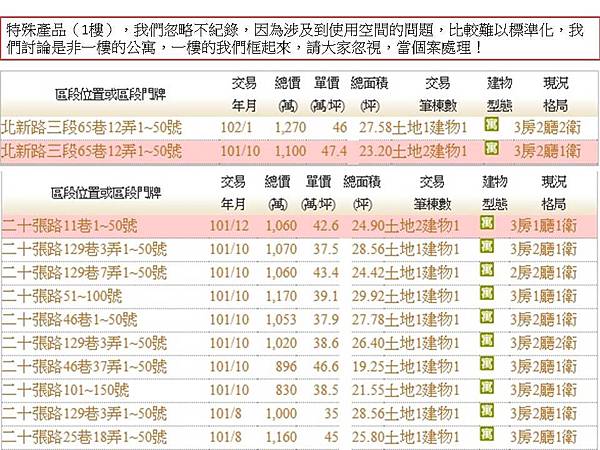Image resolution: width=600 pixels, height=450 pixels.
Task: Open 北新路三段65巷12弄 address dated 101/10
Action: (x=91, y=151)
